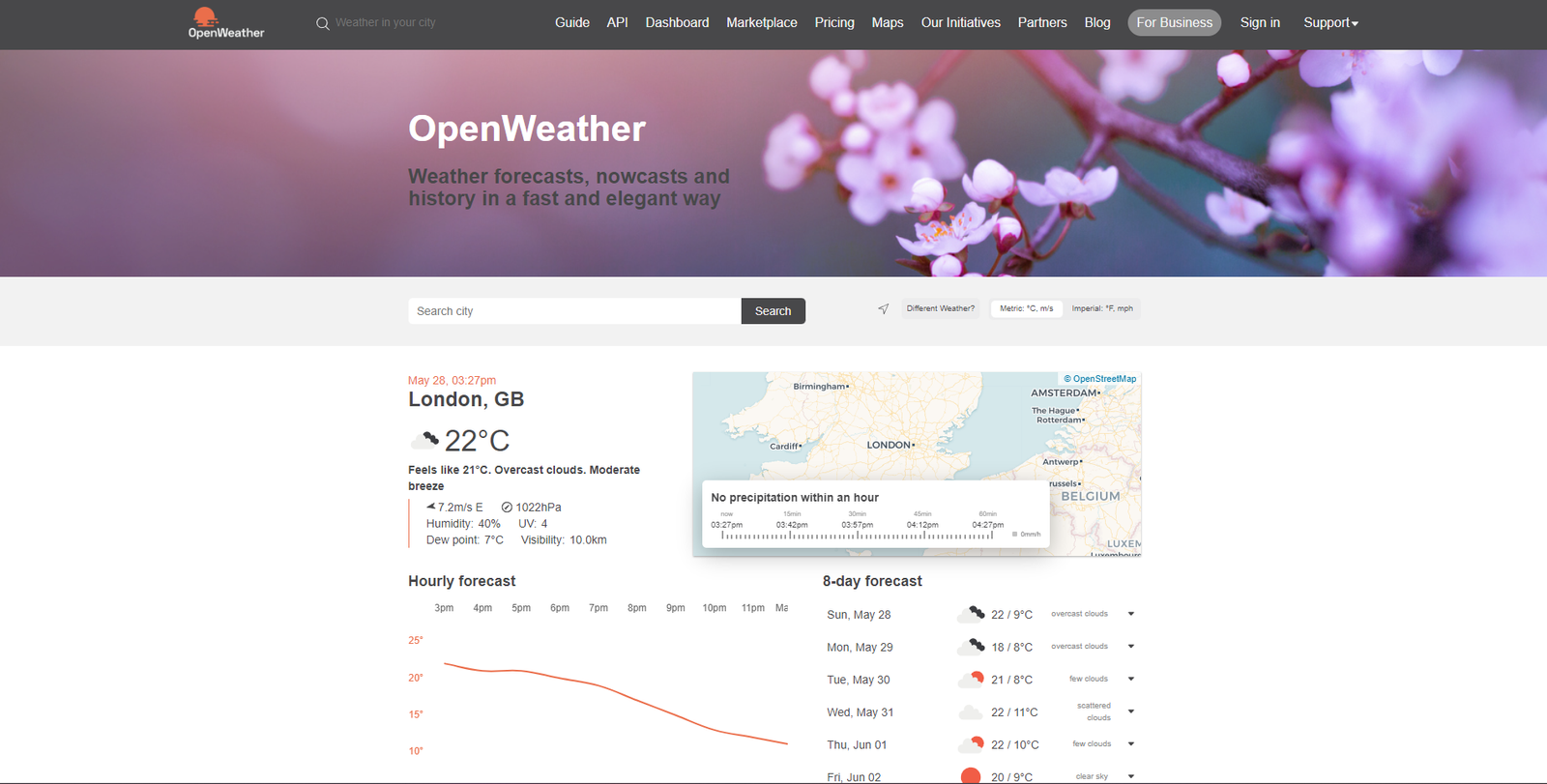Open the Guide menu item
The width and height of the screenshot is (1547, 784).
coord(572,23)
